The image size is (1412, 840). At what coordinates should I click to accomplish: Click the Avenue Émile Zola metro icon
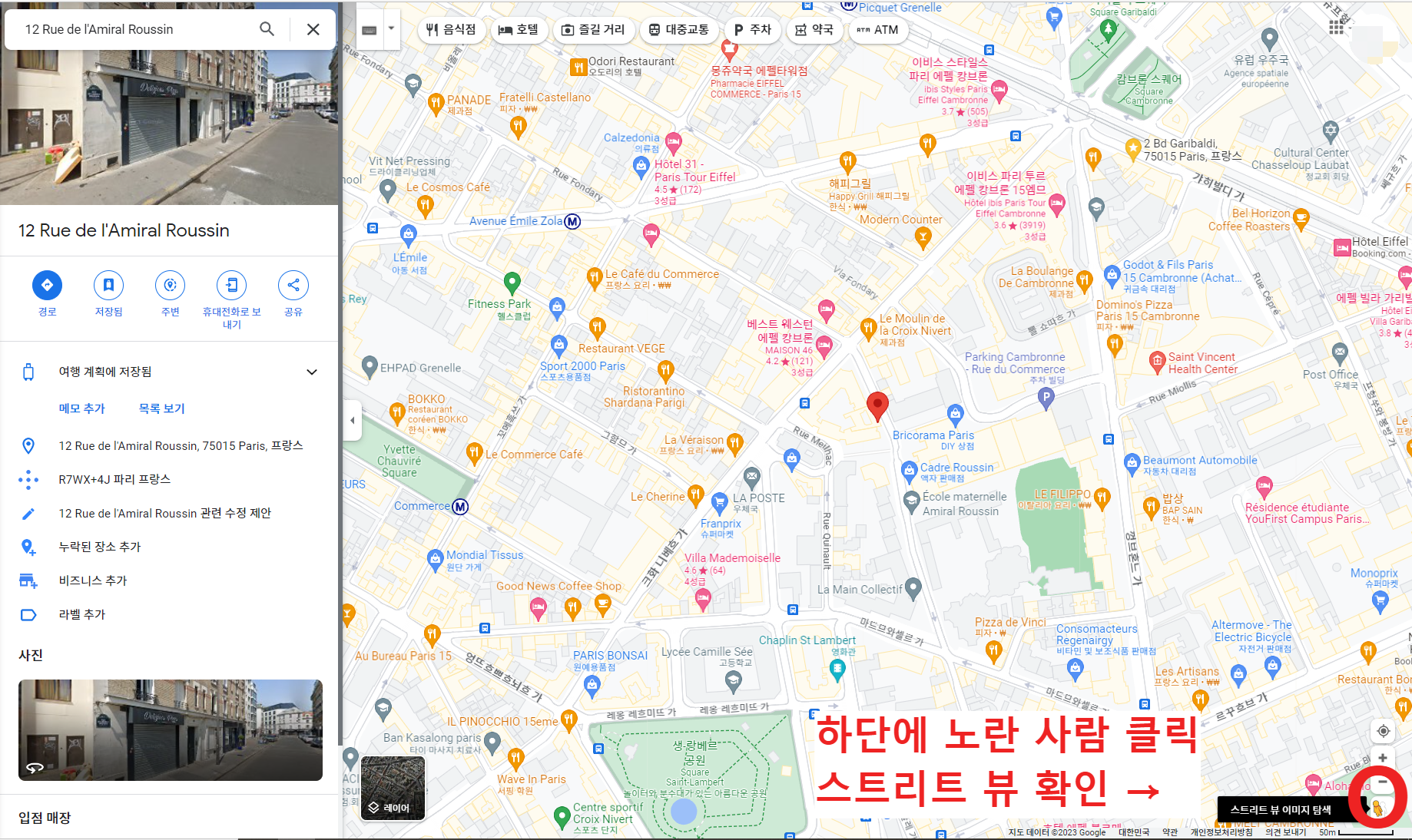[572, 221]
